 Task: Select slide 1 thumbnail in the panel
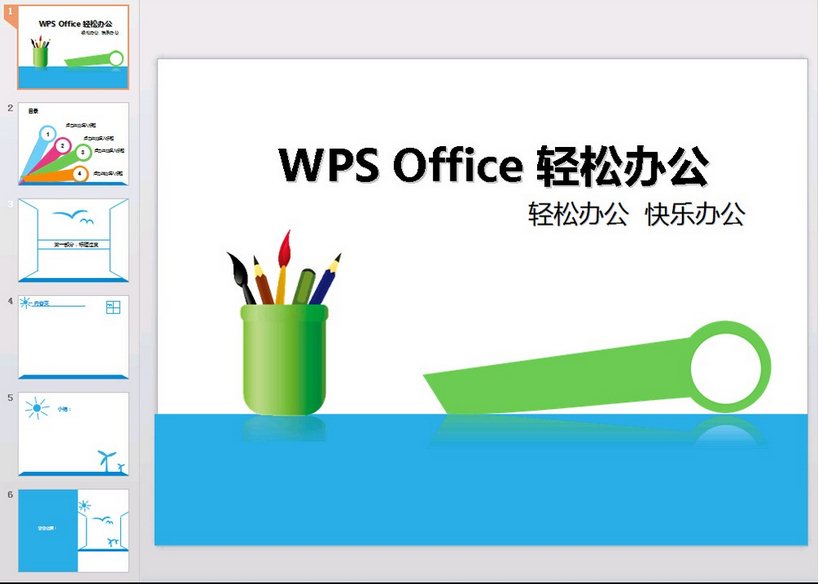tap(73, 47)
